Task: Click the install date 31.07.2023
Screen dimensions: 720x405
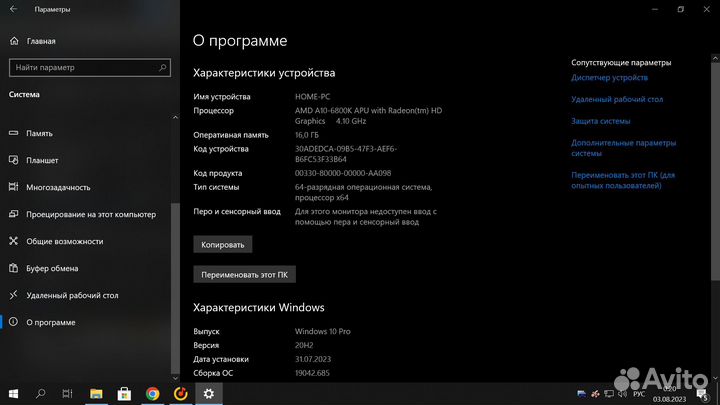Action: 313,359
